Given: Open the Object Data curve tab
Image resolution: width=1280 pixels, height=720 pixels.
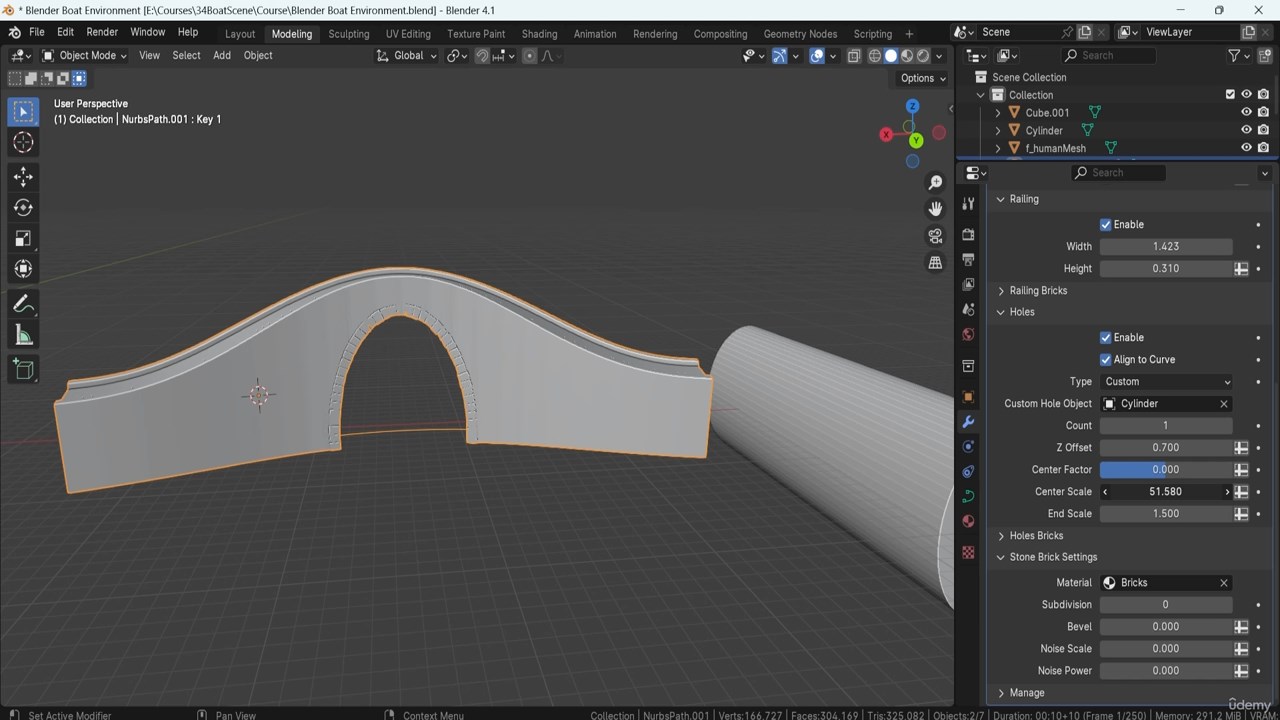Looking at the screenshot, I should click(x=968, y=496).
